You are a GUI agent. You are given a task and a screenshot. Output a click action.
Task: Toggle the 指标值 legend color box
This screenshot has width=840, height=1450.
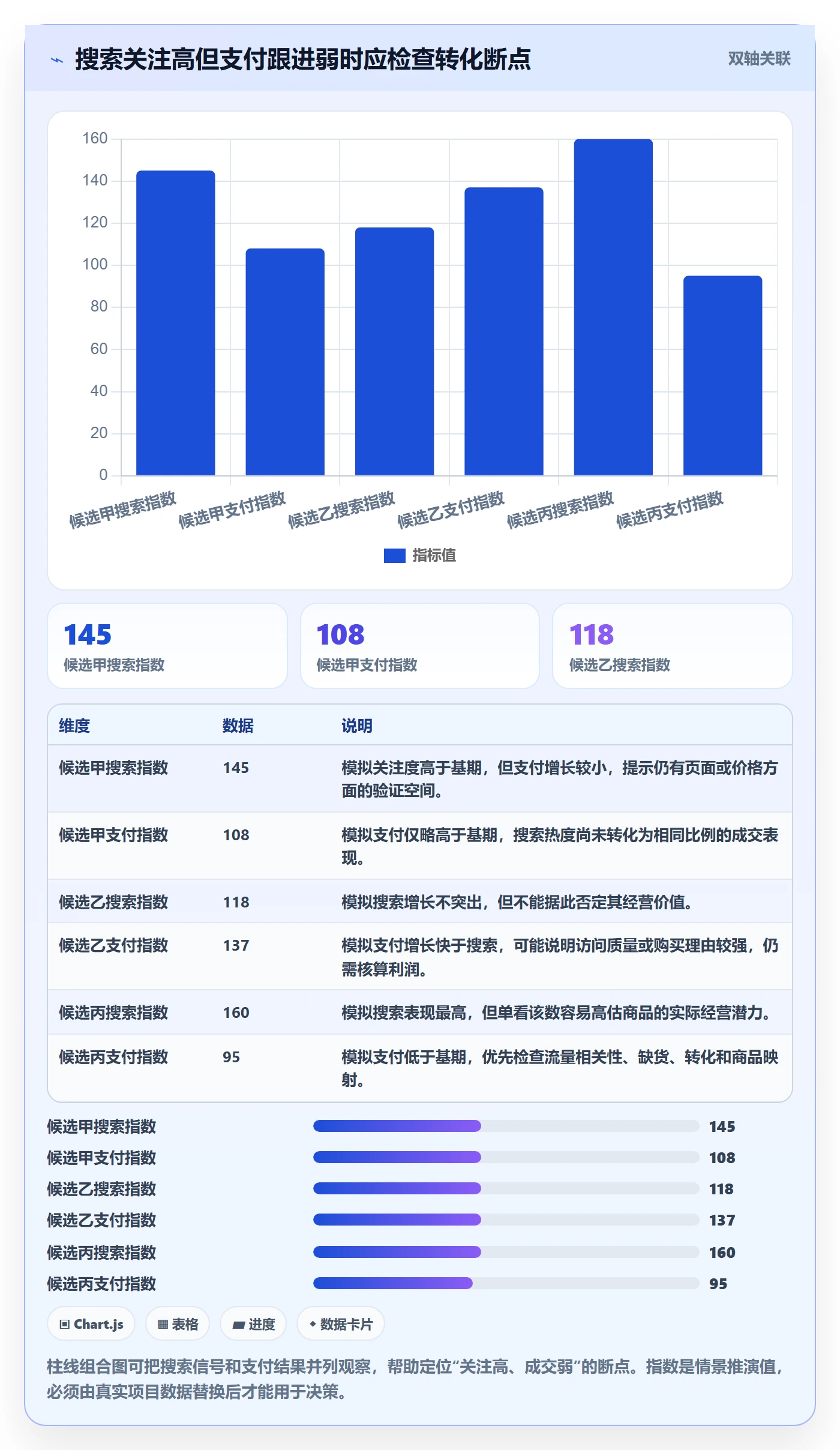pyautogui.click(x=394, y=556)
